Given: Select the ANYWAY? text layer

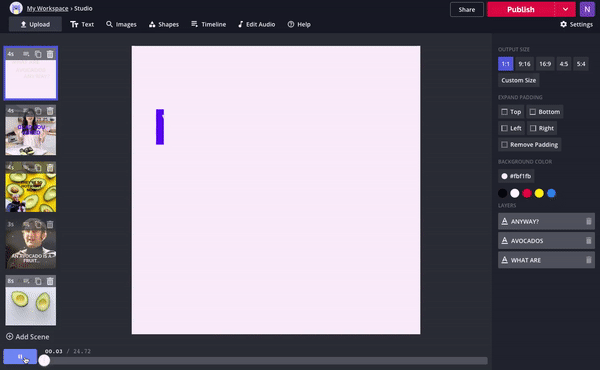Looking at the screenshot, I should coord(546,221).
